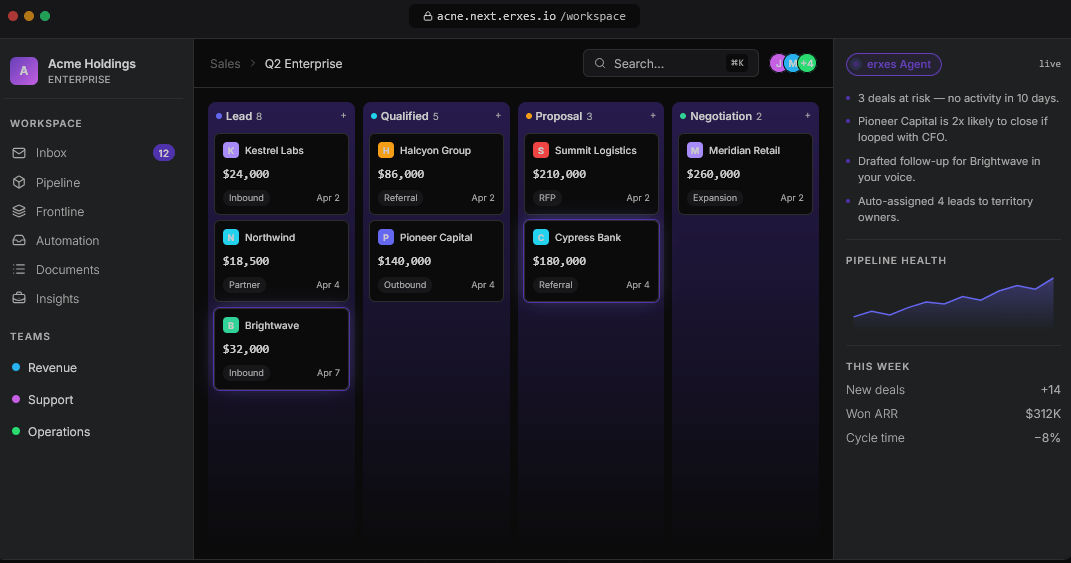Click the New deals +14 value
The height and width of the screenshot is (563, 1071).
pyautogui.click(x=1051, y=390)
